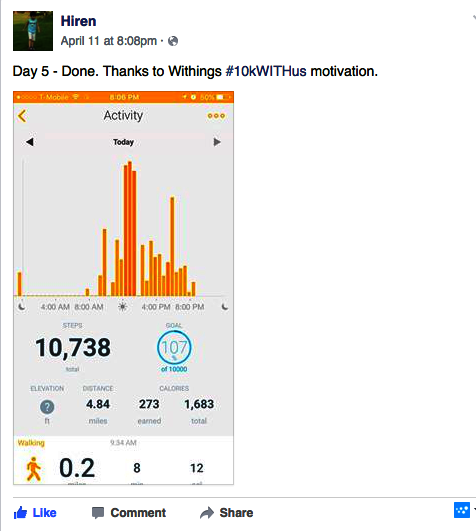The width and height of the screenshot is (476, 531).
Task: Click the Comment speech bubble icon
Action: pos(98,513)
